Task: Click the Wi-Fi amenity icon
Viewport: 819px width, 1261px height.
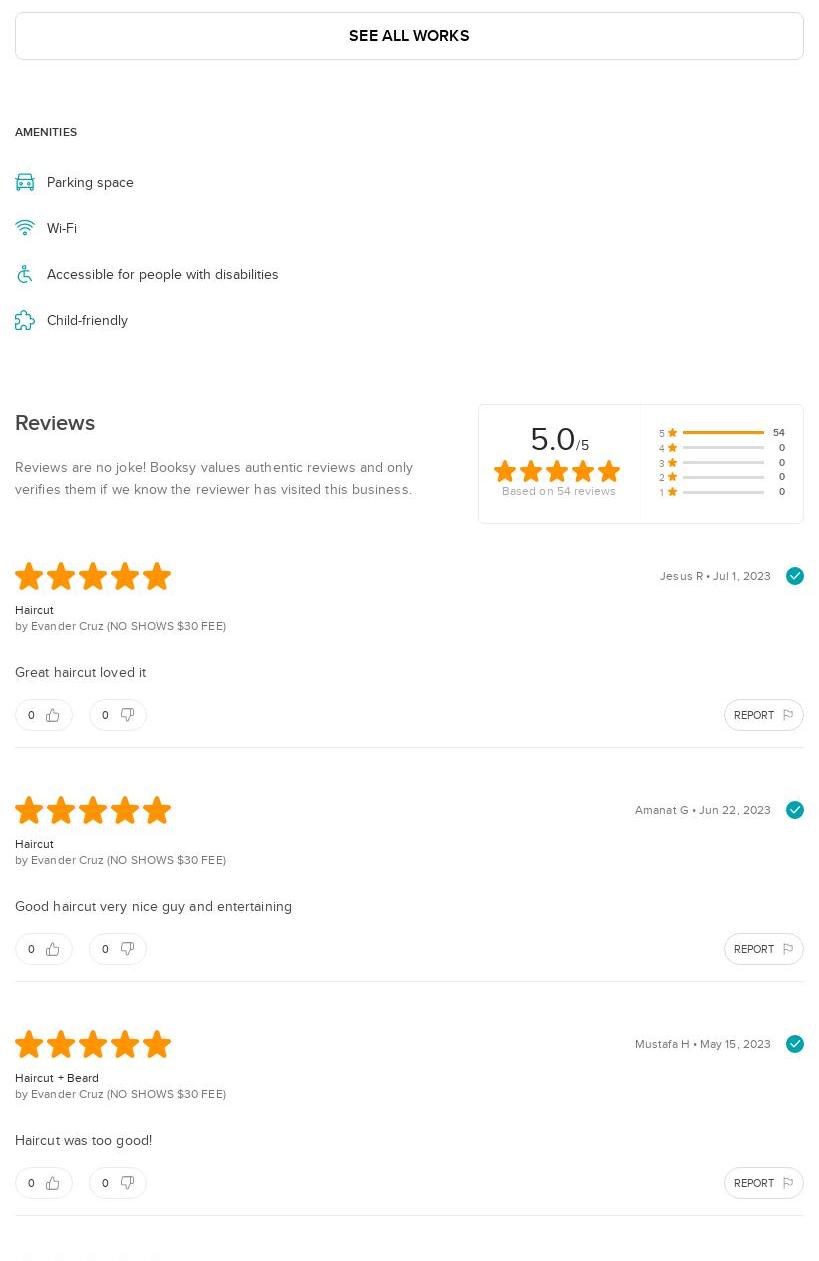Action: coord(25,228)
